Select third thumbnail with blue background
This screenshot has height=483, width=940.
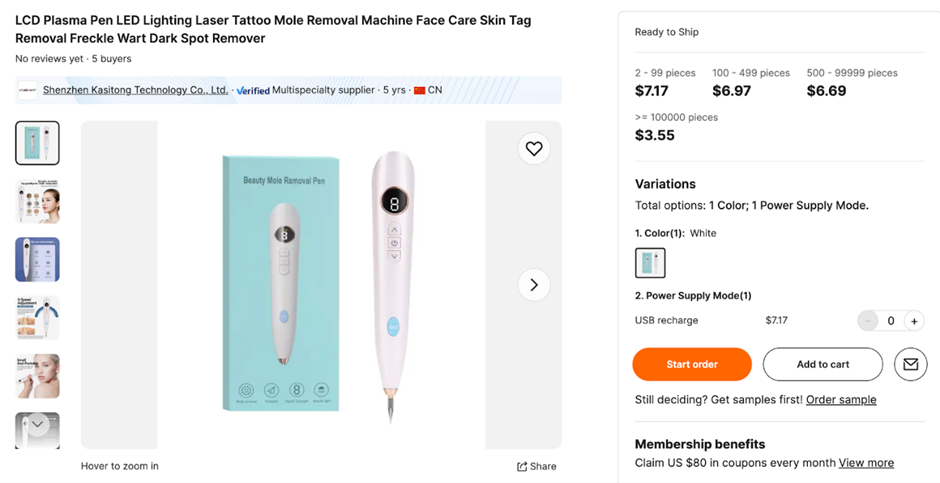point(38,259)
